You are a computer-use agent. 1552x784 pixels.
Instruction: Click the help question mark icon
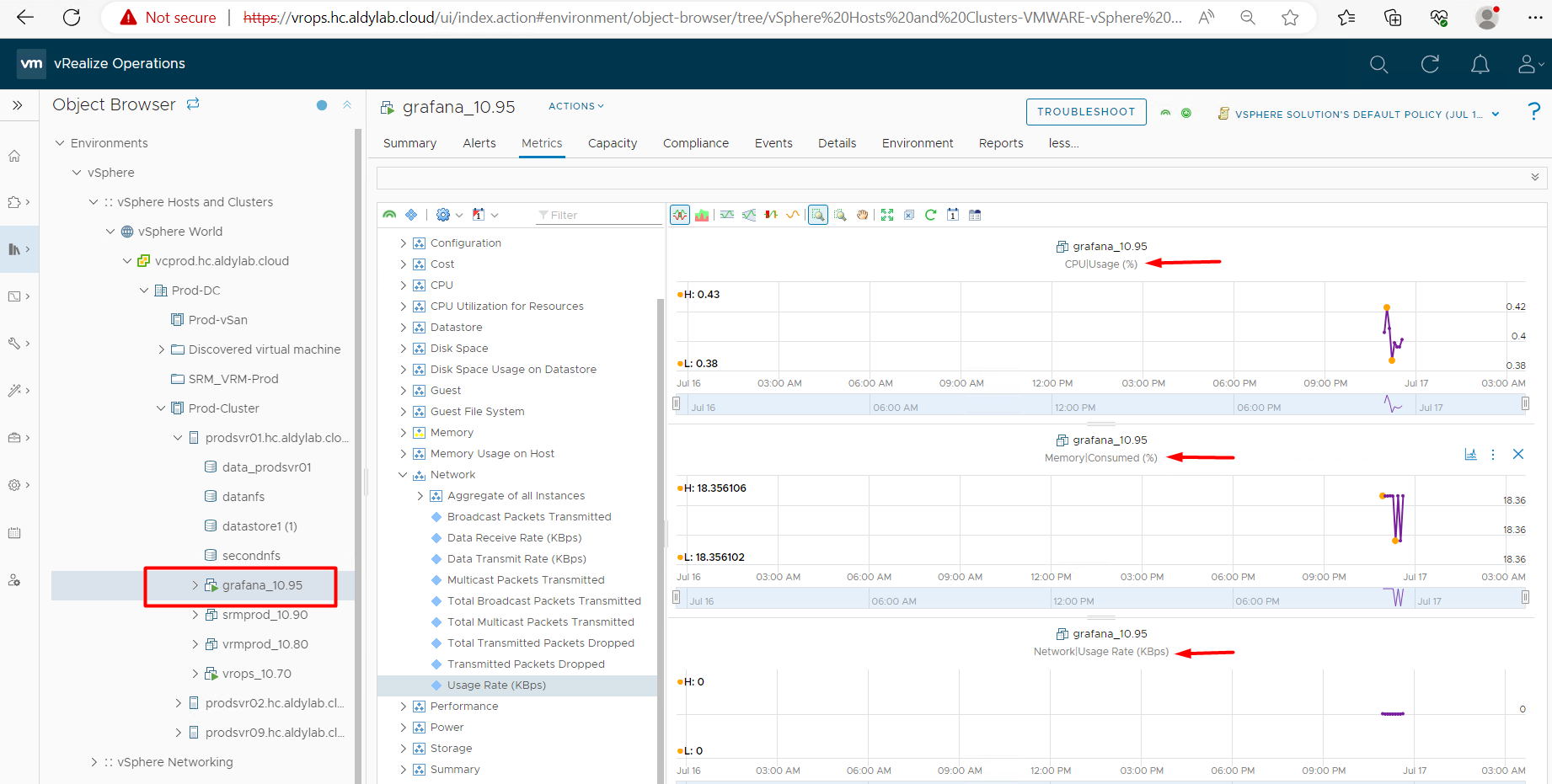coord(1533,111)
